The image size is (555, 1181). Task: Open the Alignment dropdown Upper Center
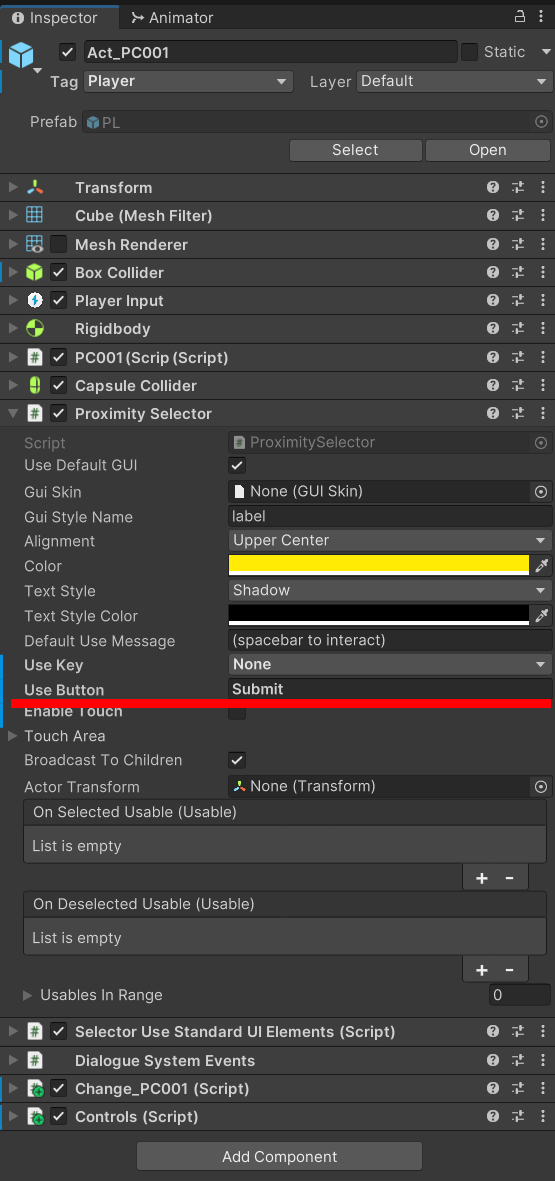pyautogui.click(x=390, y=540)
